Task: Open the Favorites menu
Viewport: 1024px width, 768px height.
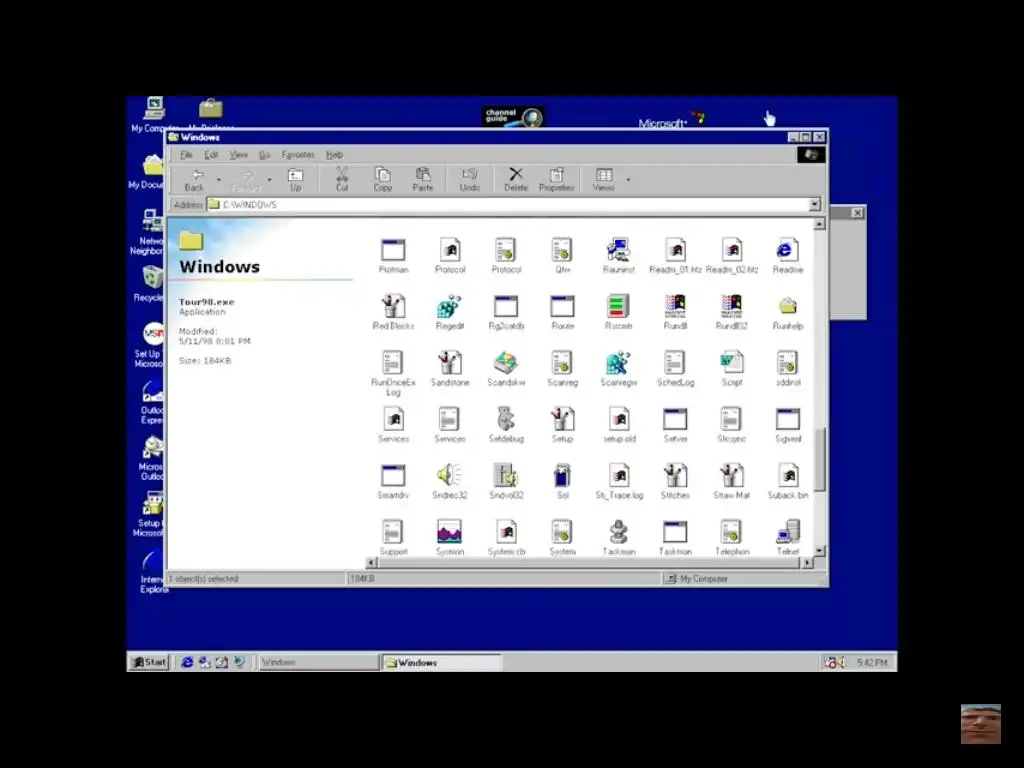Action: [298, 155]
